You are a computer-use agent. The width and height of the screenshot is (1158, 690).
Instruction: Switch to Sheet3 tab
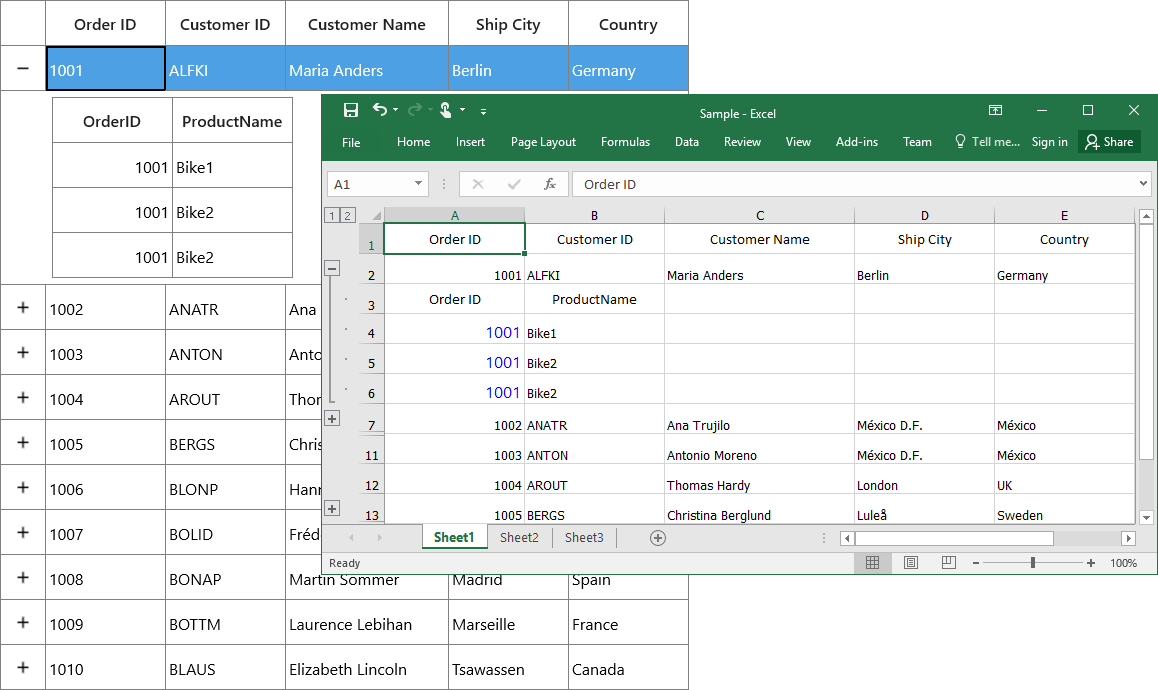[x=584, y=538]
